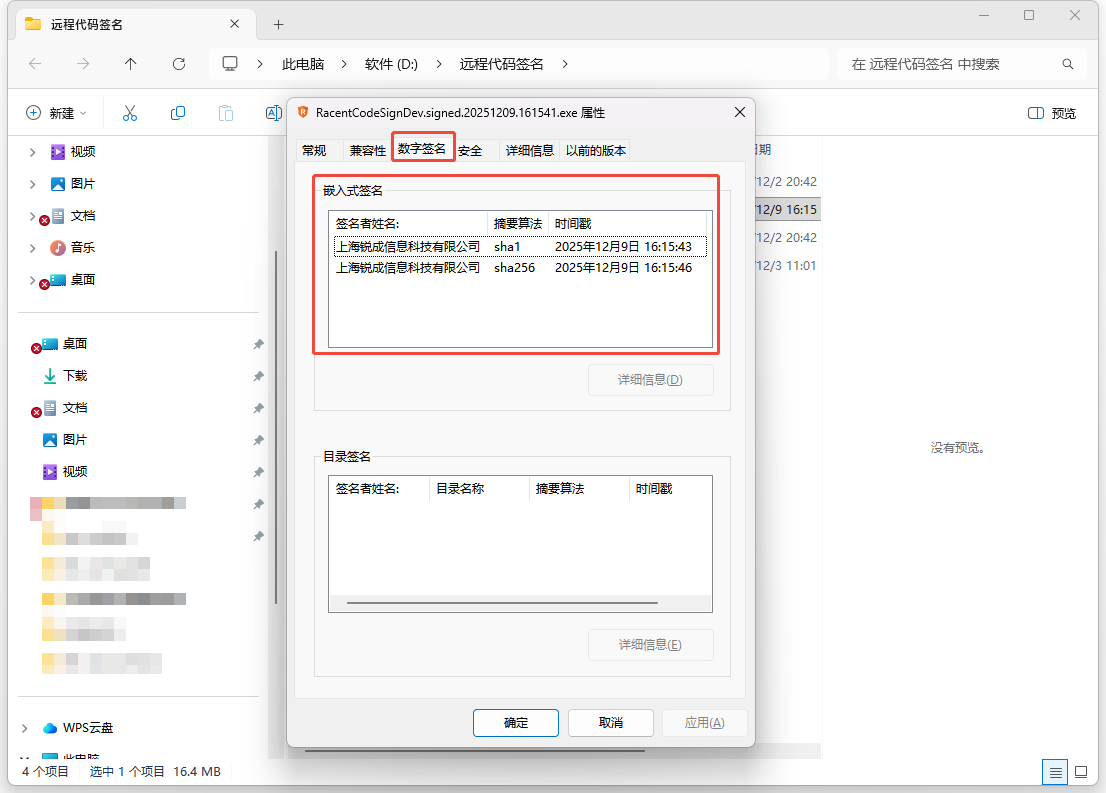Switch to the 兼容性 tab in Properties
Screen dimensions: 1106x793
coord(366,150)
